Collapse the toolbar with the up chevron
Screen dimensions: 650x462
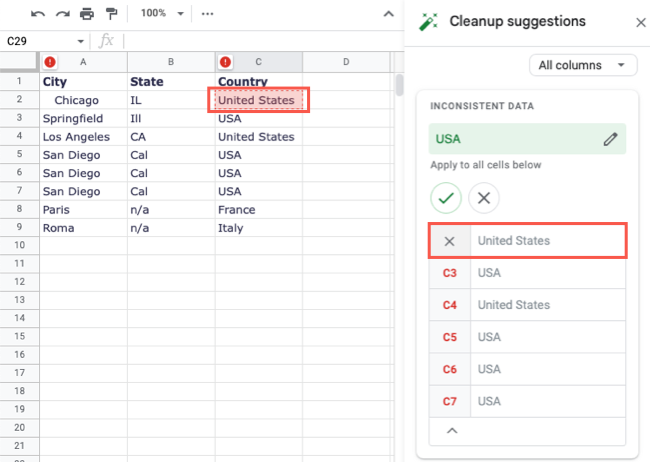tap(388, 14)
